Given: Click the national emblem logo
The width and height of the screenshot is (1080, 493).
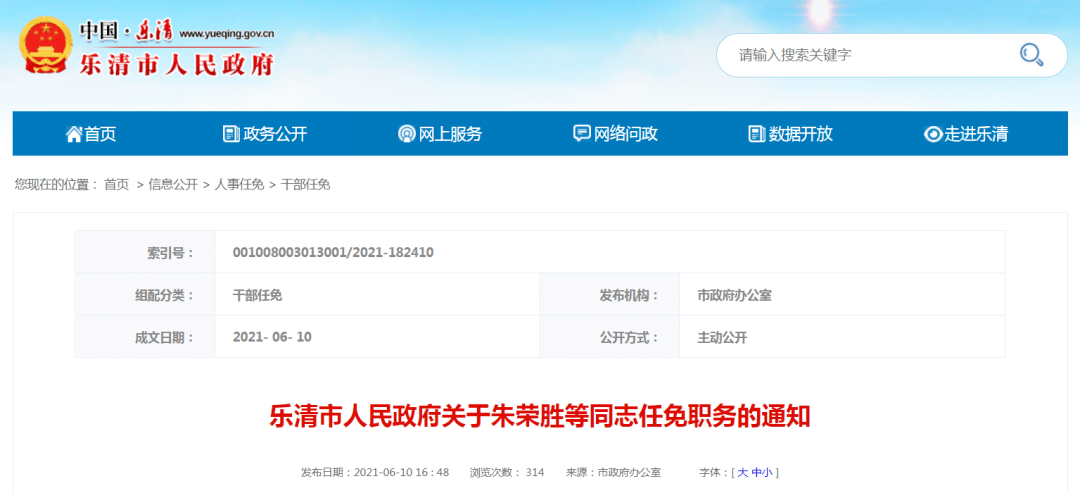Looking at the screenshot, I should tap(44, 47).
